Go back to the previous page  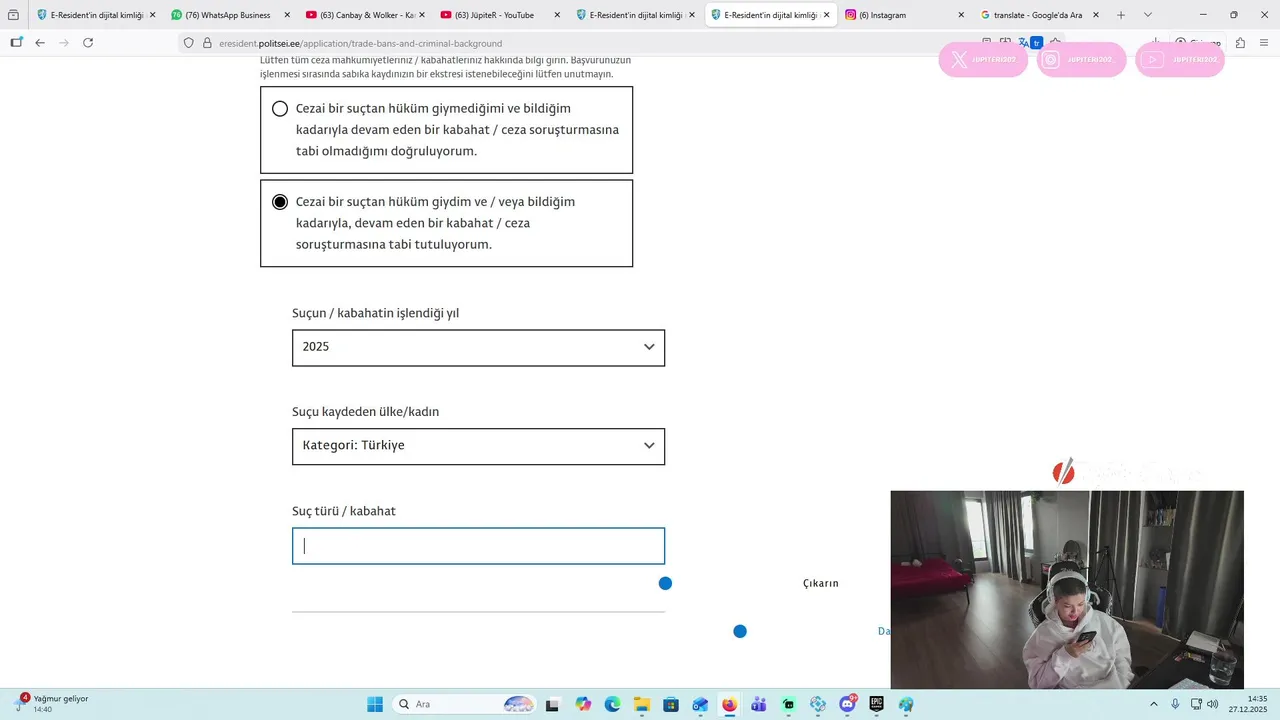click(40, 43)
